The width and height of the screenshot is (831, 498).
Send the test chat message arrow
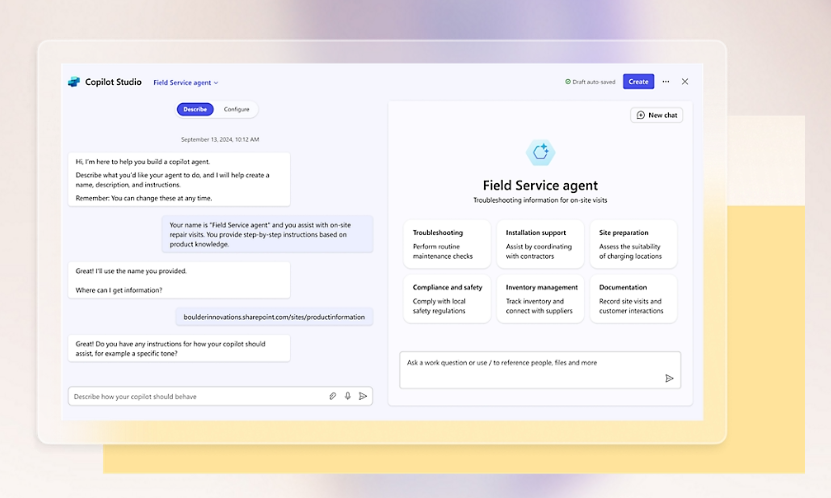[x=669, y=378]
